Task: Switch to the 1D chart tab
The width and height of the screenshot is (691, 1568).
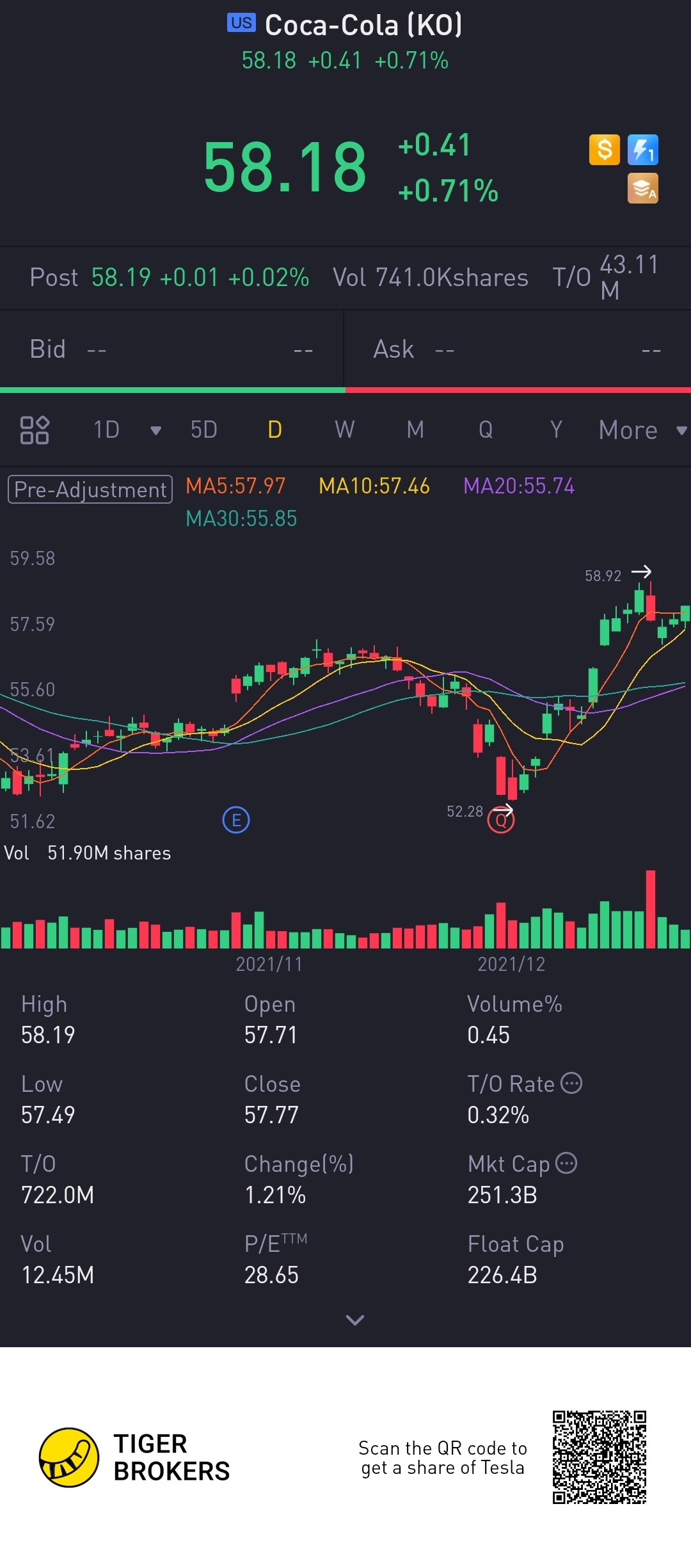Action: point(106,430)
